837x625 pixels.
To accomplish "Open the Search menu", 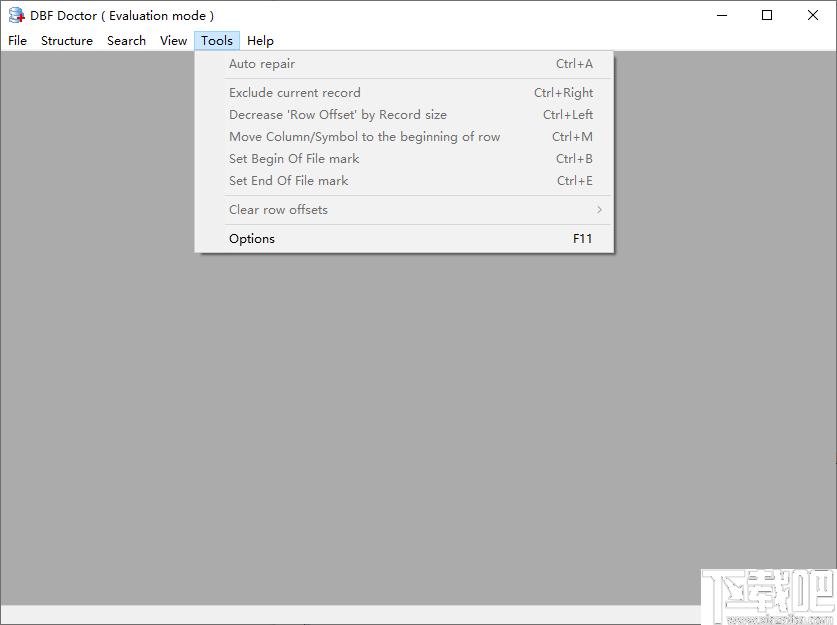I will (x=127, y=41).
